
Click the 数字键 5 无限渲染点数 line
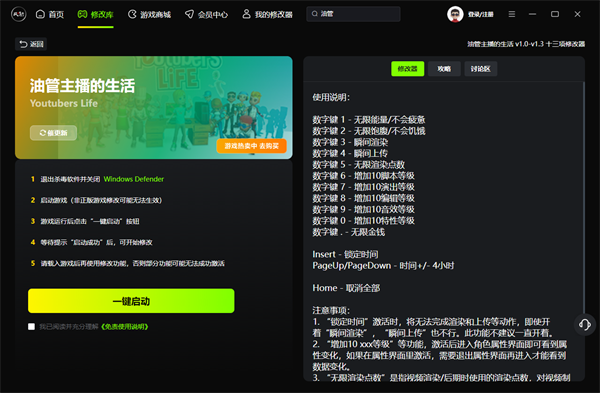click(359, 165)
